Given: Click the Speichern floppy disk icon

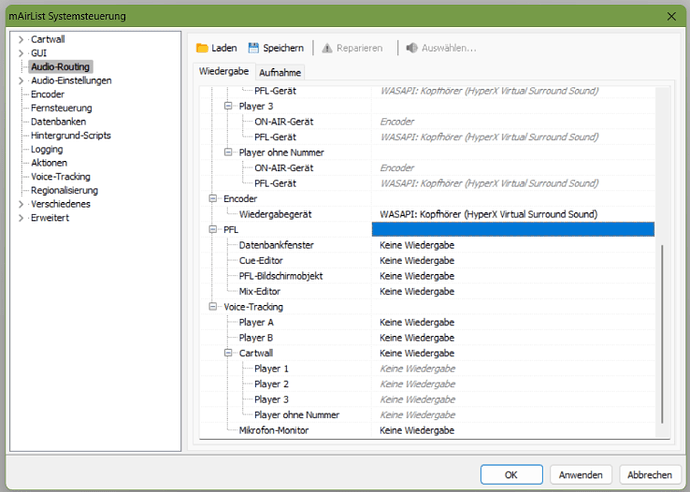Looking at the screenshot, I should (253, 48).
